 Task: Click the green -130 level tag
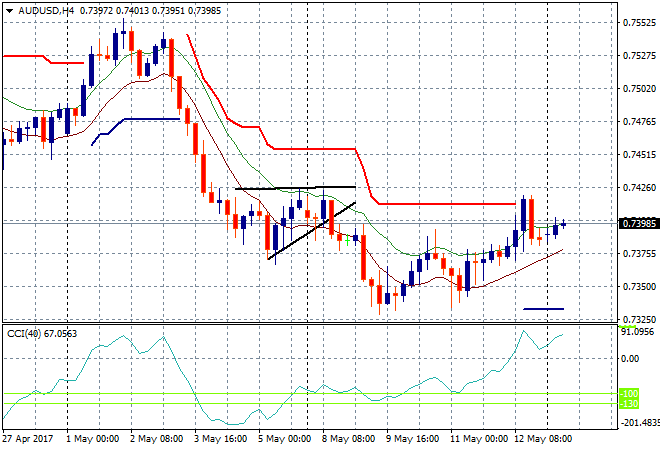pos(629,404)
